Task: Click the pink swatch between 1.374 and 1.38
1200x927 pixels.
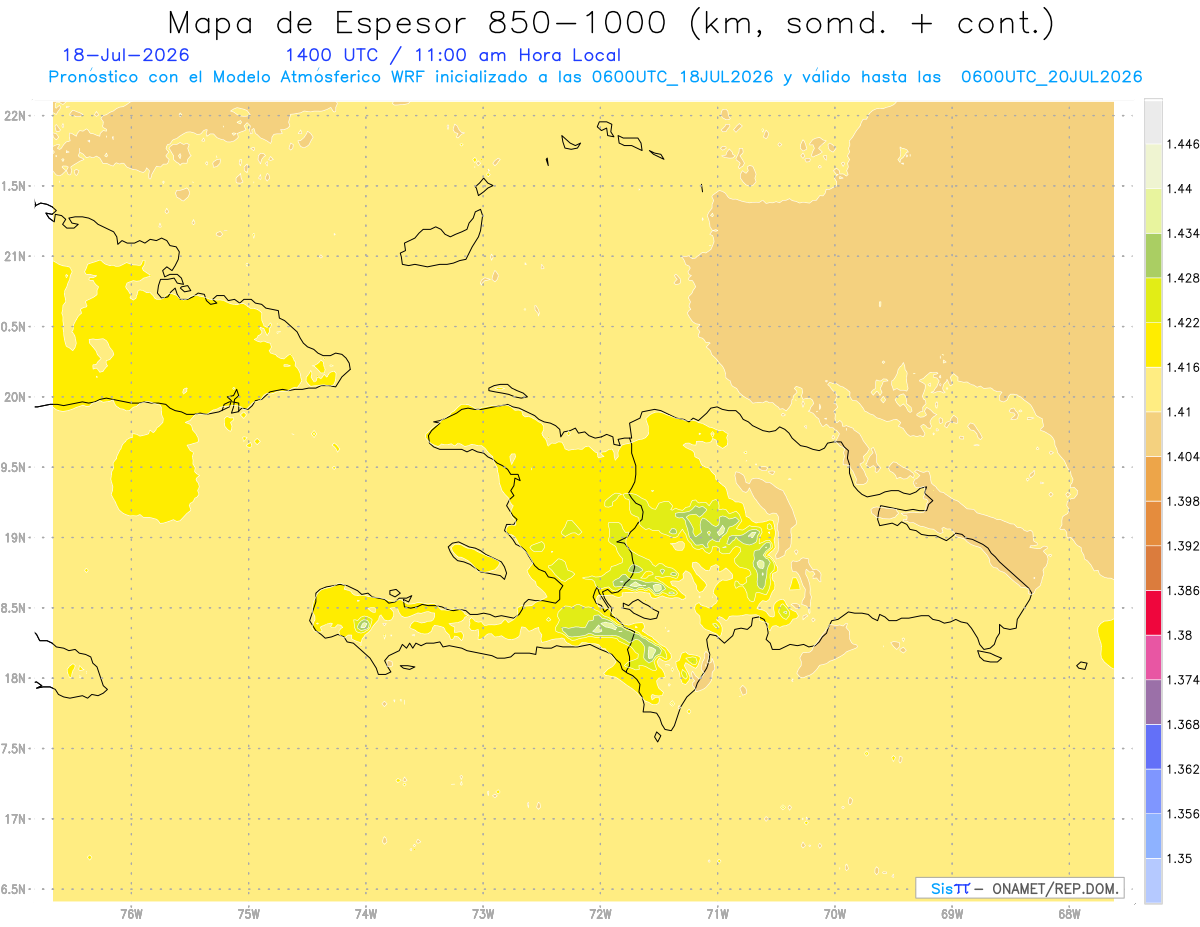Action: click(x=1153, y=657)
